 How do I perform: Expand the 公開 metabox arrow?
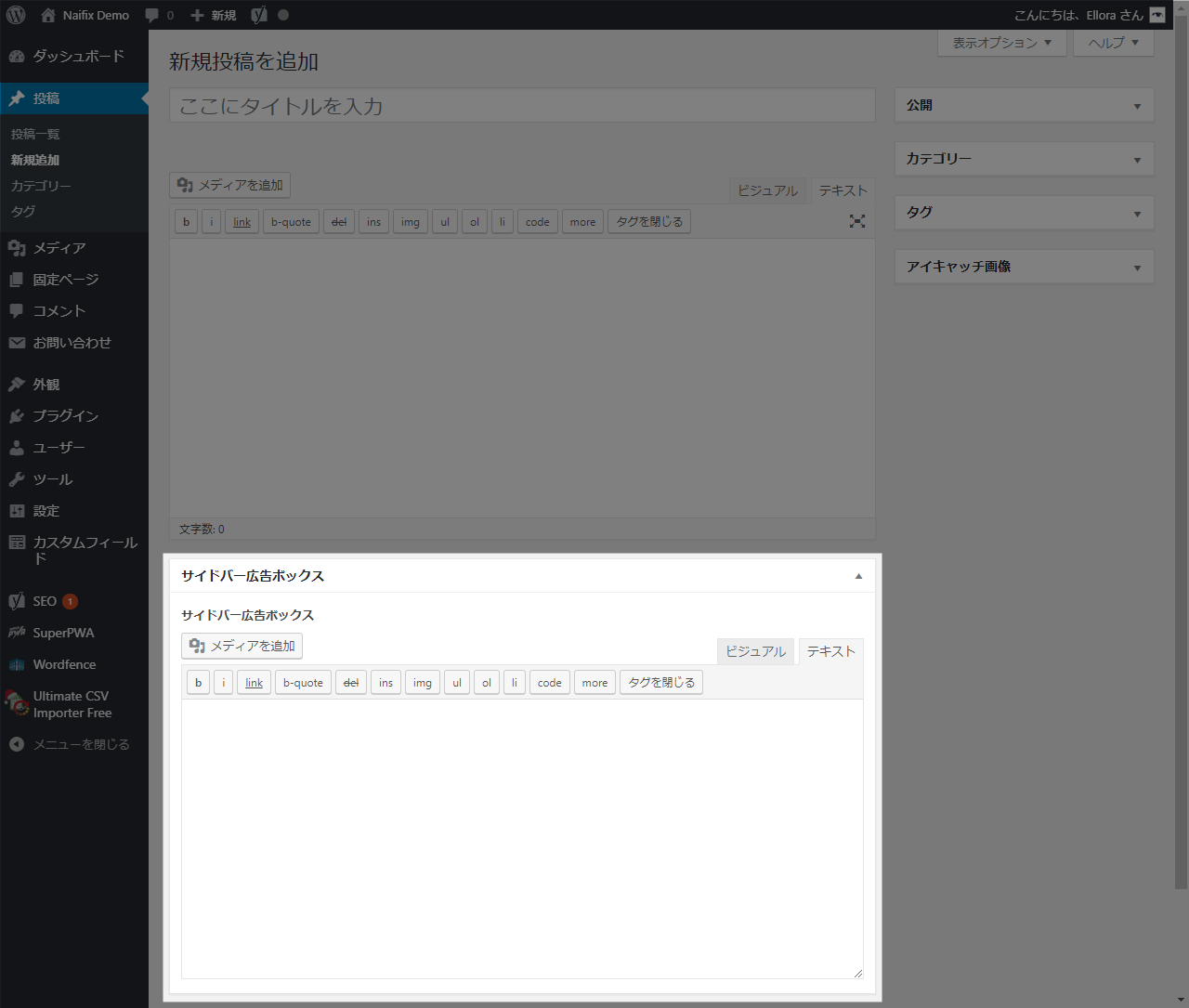tap(1137, 106)
